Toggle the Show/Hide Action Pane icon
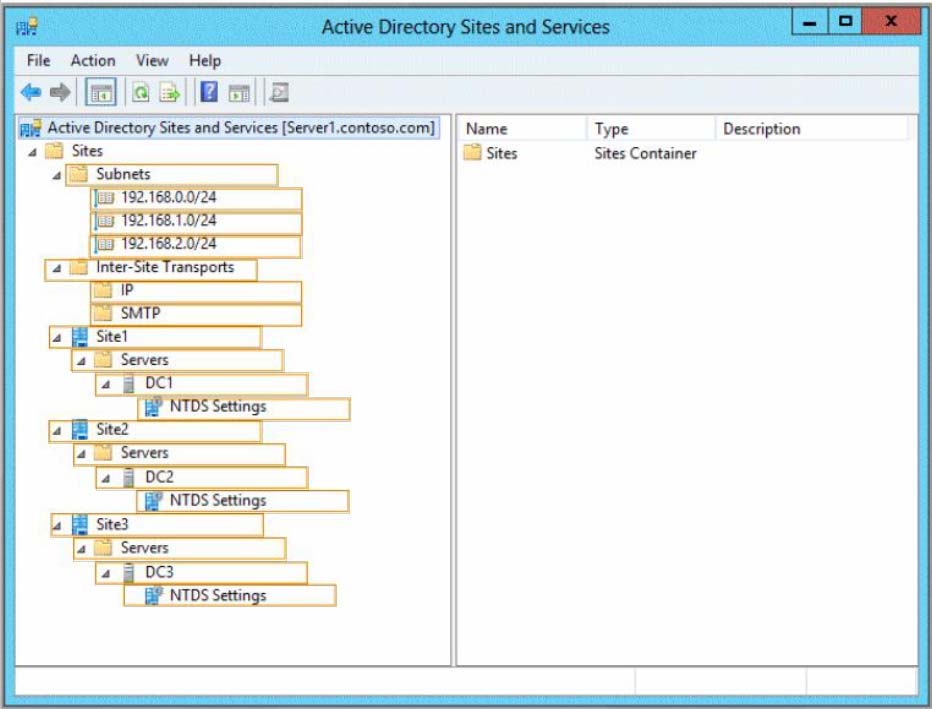Screen dimensions: 932x709 click(238, 93)
